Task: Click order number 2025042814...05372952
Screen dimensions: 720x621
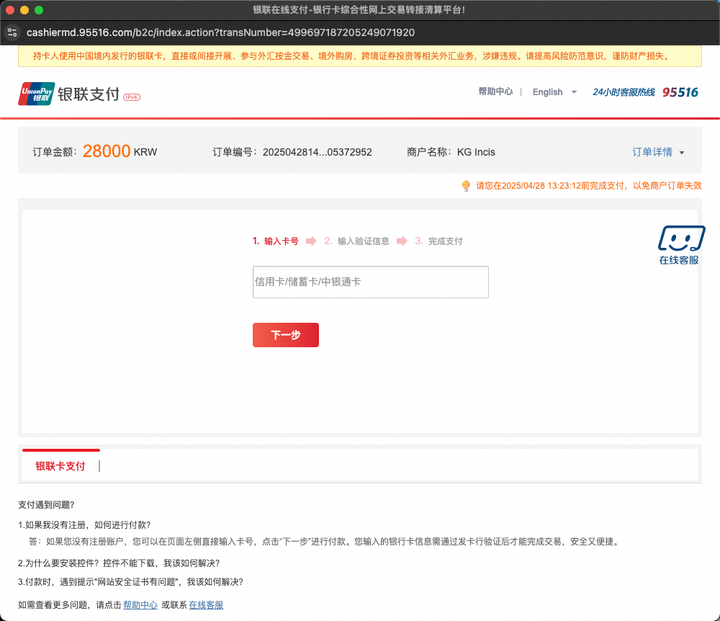Action: tap(317, 152)
